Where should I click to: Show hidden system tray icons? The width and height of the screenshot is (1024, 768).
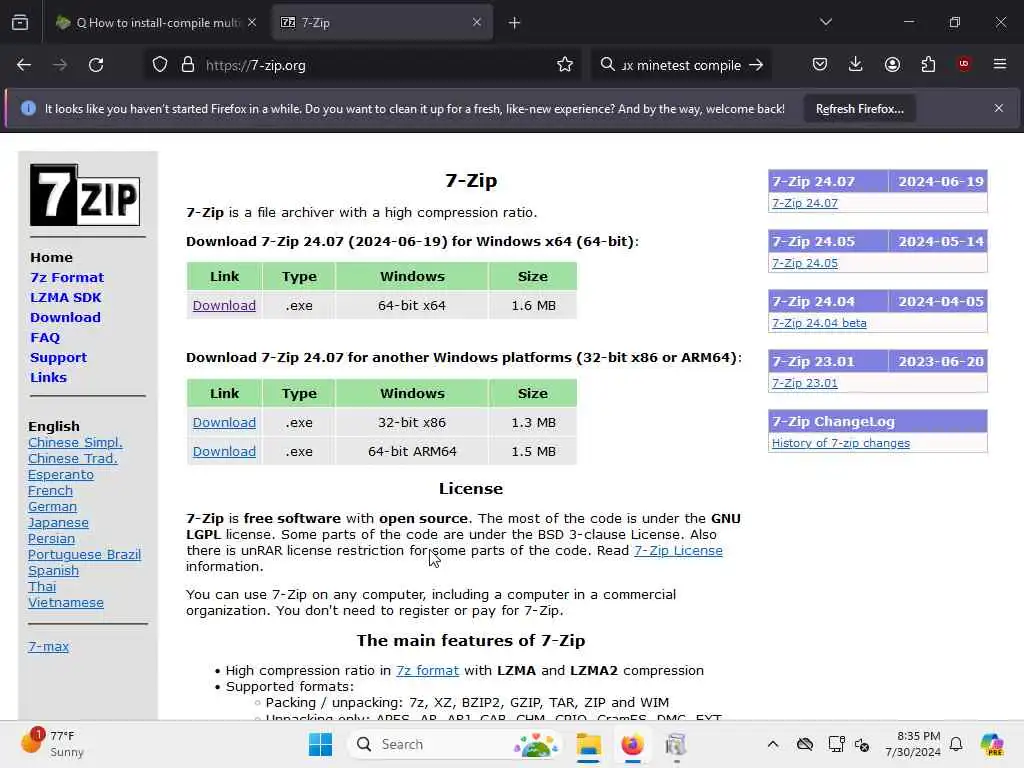tap(773, 744)
